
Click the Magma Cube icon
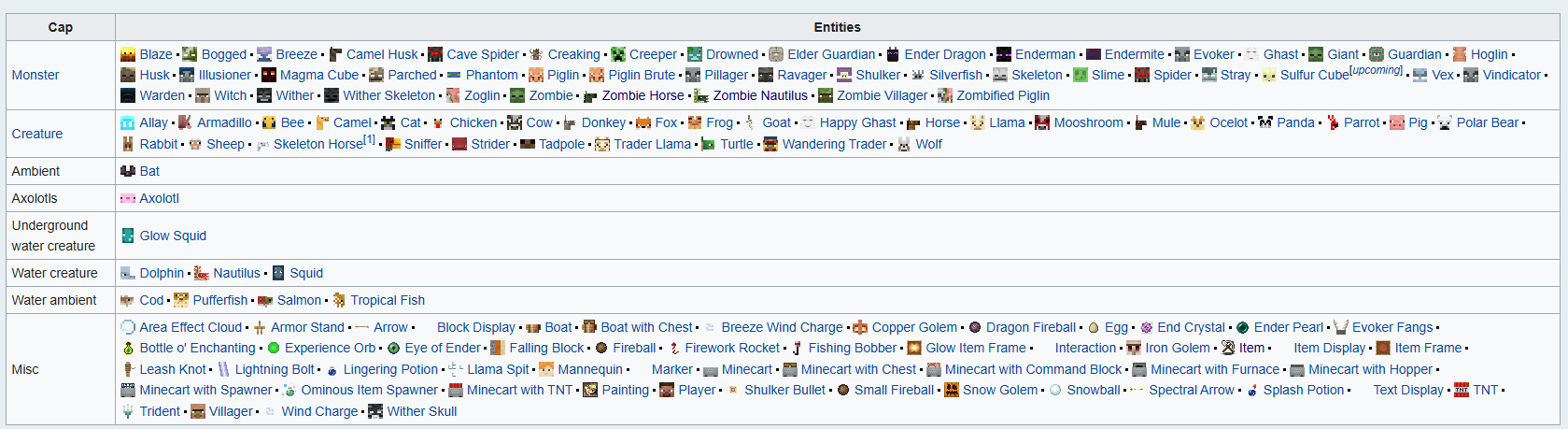[x=268, y=75]
